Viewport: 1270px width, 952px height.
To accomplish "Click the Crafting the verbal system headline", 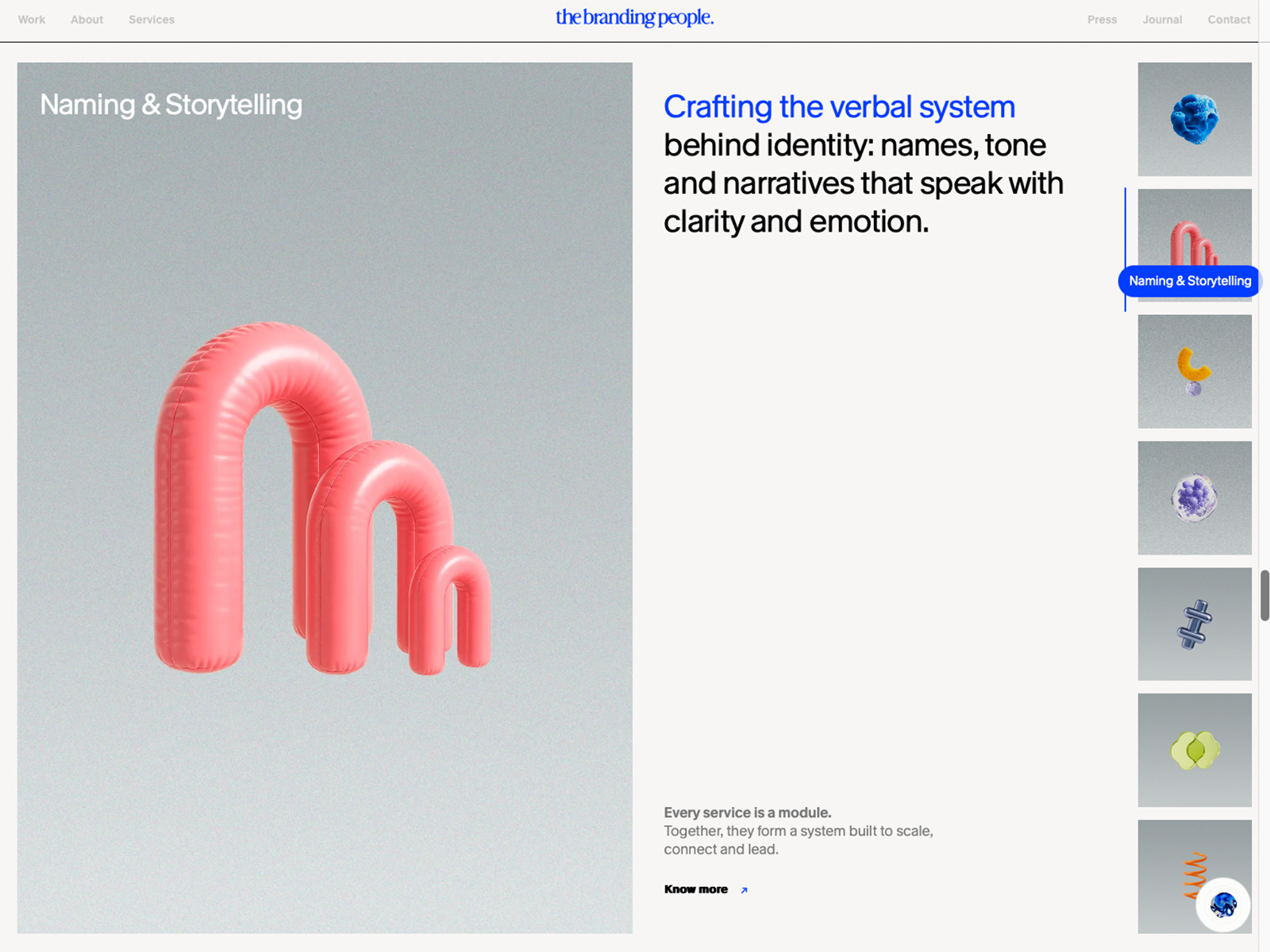I will coord(839,107).
